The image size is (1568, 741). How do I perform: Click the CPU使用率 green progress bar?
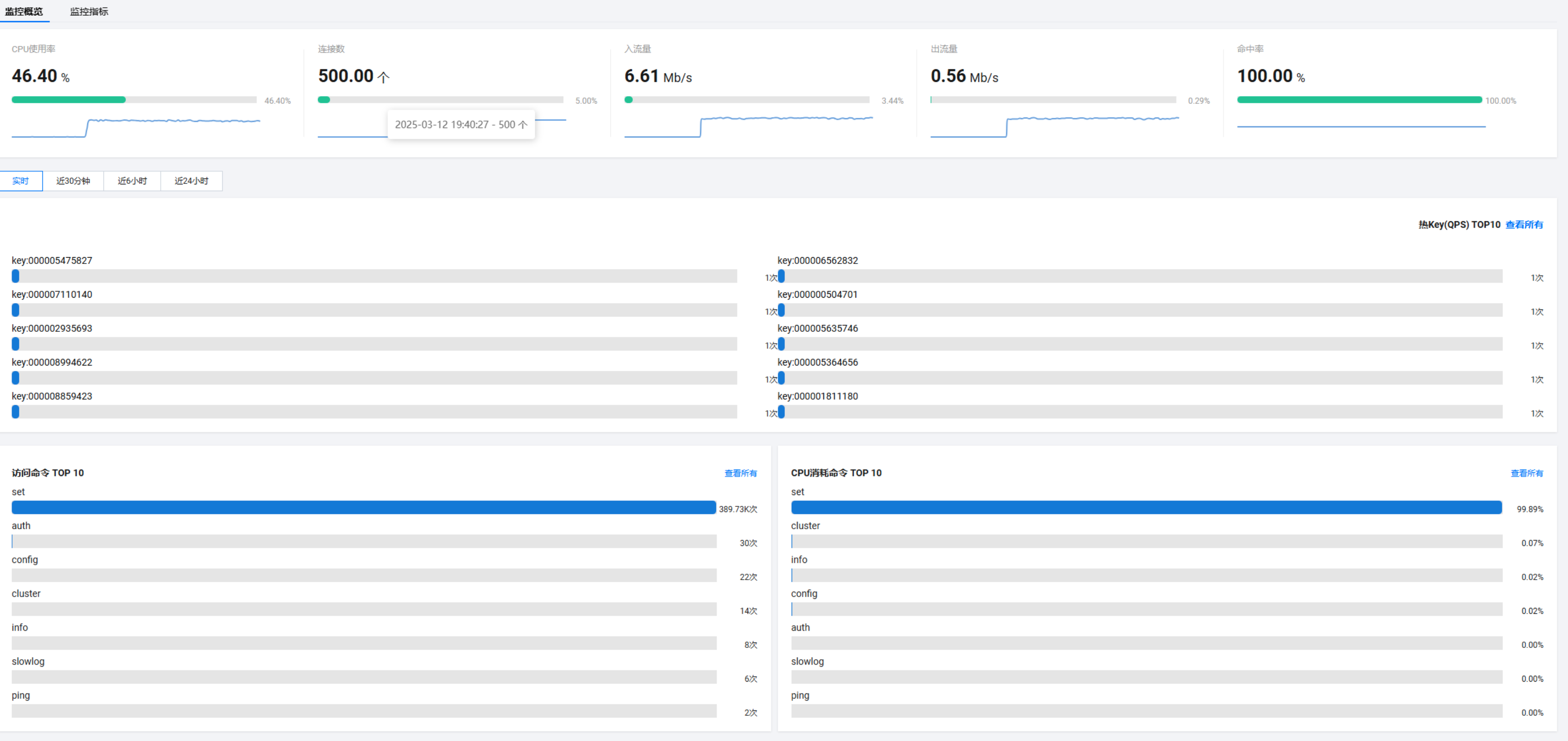[x=69, y=100]
